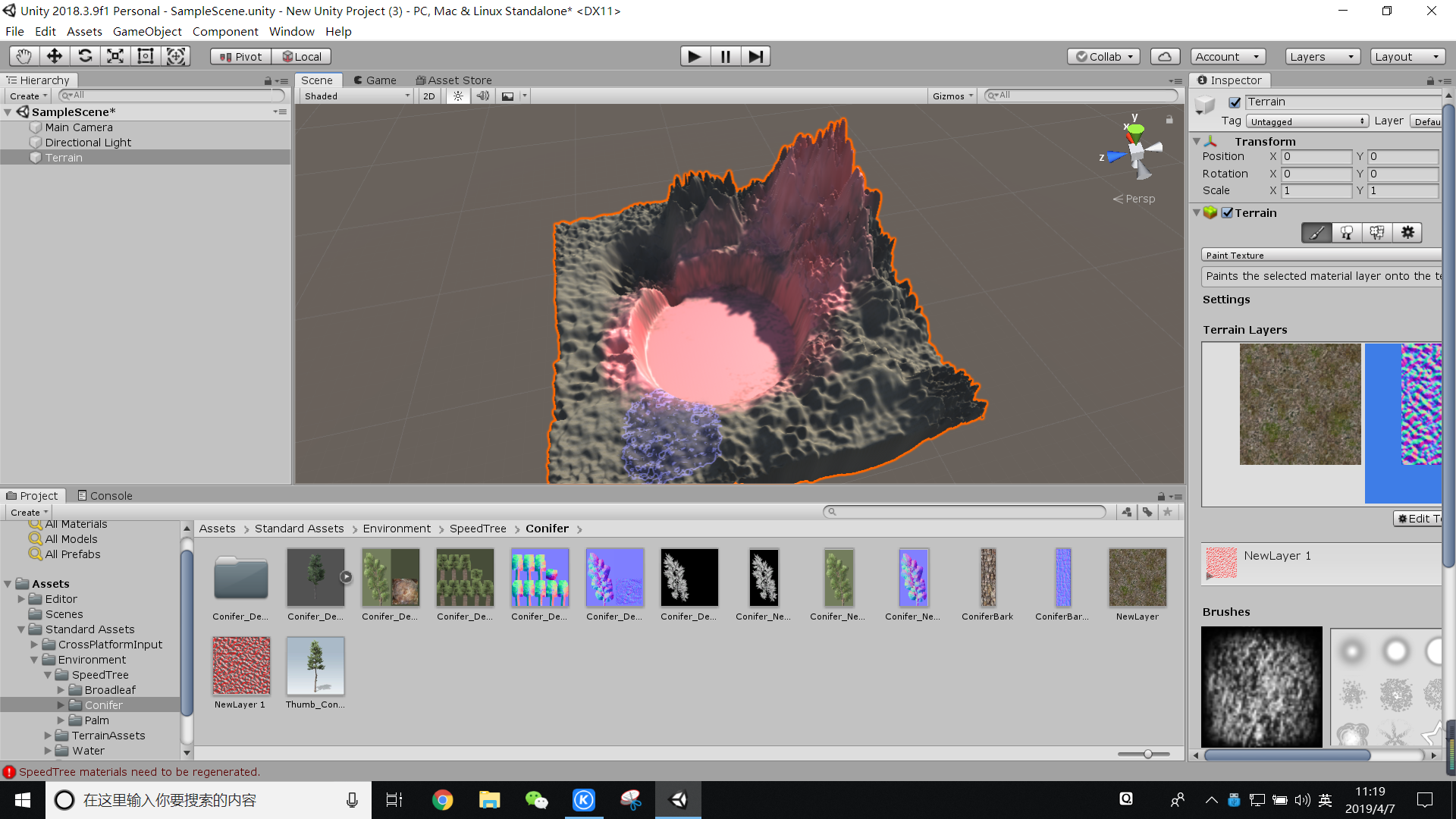The image size is (1456, 819).
Task: Toggle Local/Global handle rotation
Action: (x=302, y=56)
